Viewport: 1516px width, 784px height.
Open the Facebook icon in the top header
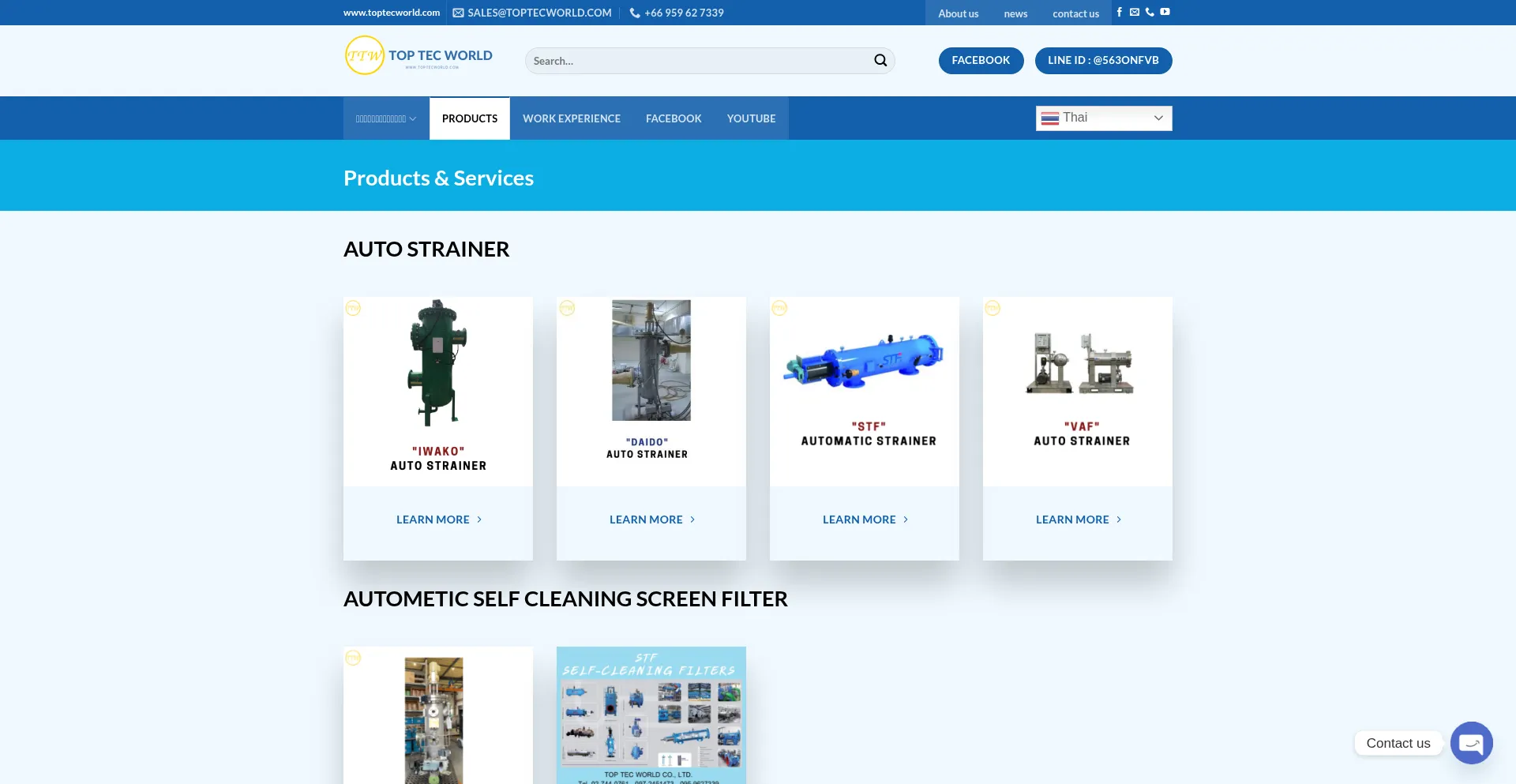coord(1120,12)
